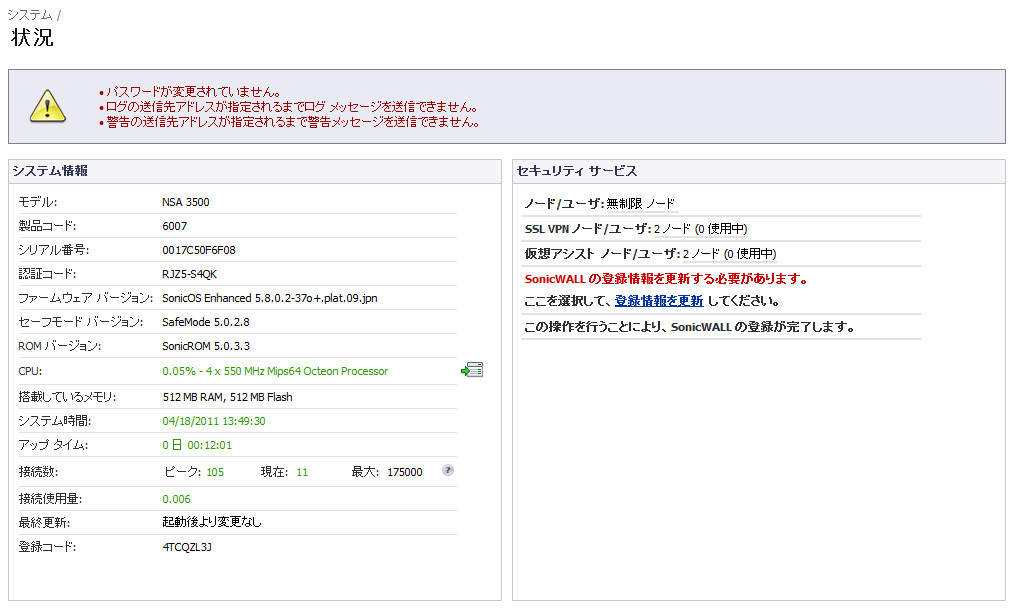Open the 登録情報を更新 link

tap(658, 301)
